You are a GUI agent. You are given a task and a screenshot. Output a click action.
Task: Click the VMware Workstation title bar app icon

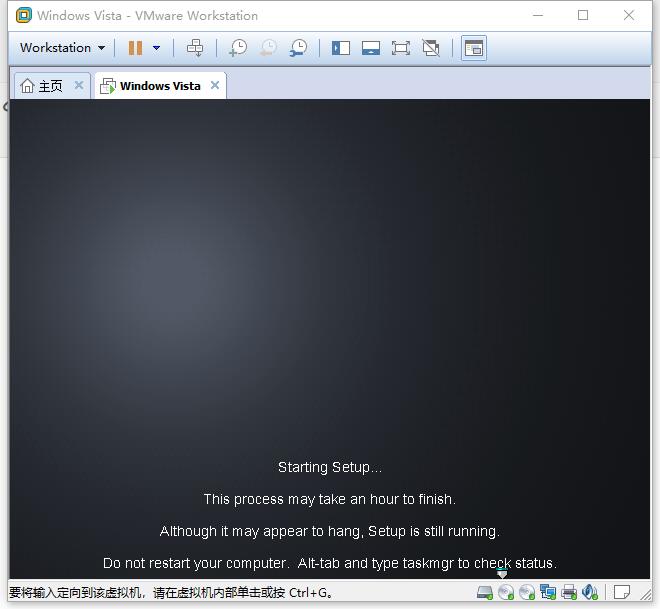[x=24, y=15]
